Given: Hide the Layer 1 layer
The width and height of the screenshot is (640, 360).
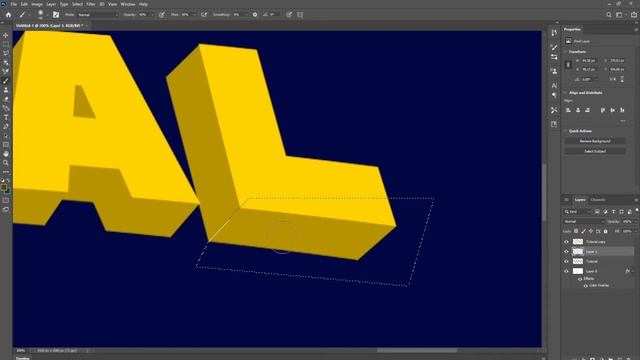Looking at the screenshot, I should pos(566,252).
